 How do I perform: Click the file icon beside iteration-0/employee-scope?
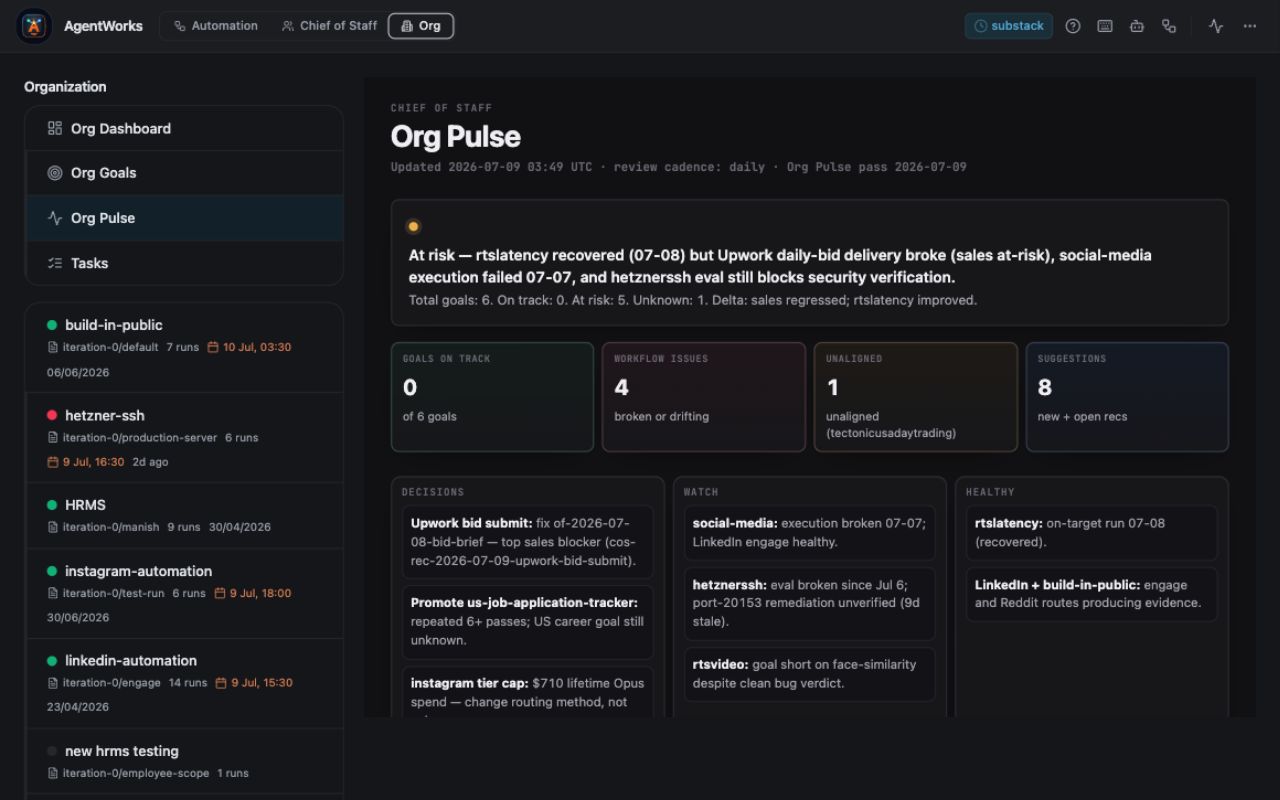[x=53, y=773]
